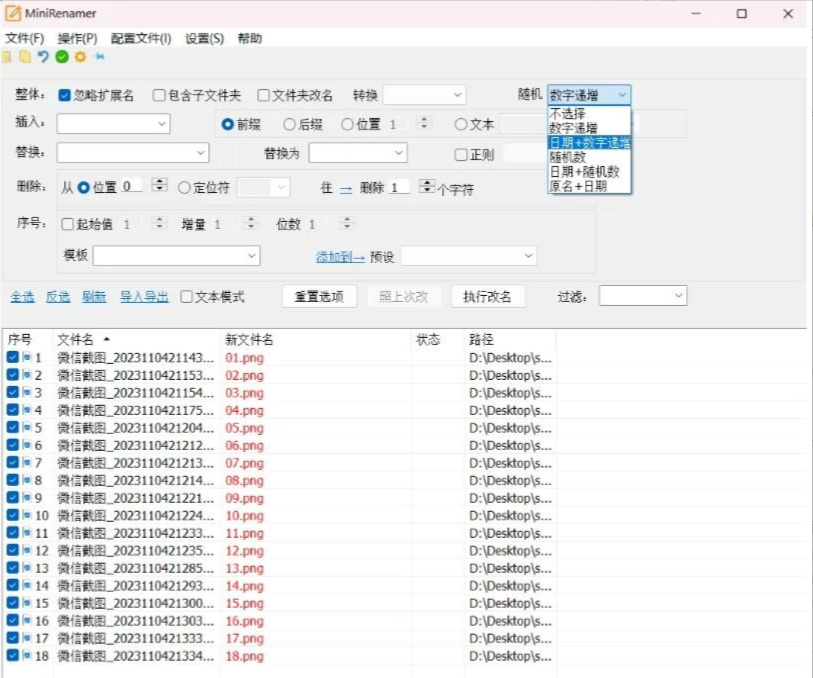Screen dimensions: 813x678
Task: Click the blue pin toolbar icon
Action: [99, 57]
